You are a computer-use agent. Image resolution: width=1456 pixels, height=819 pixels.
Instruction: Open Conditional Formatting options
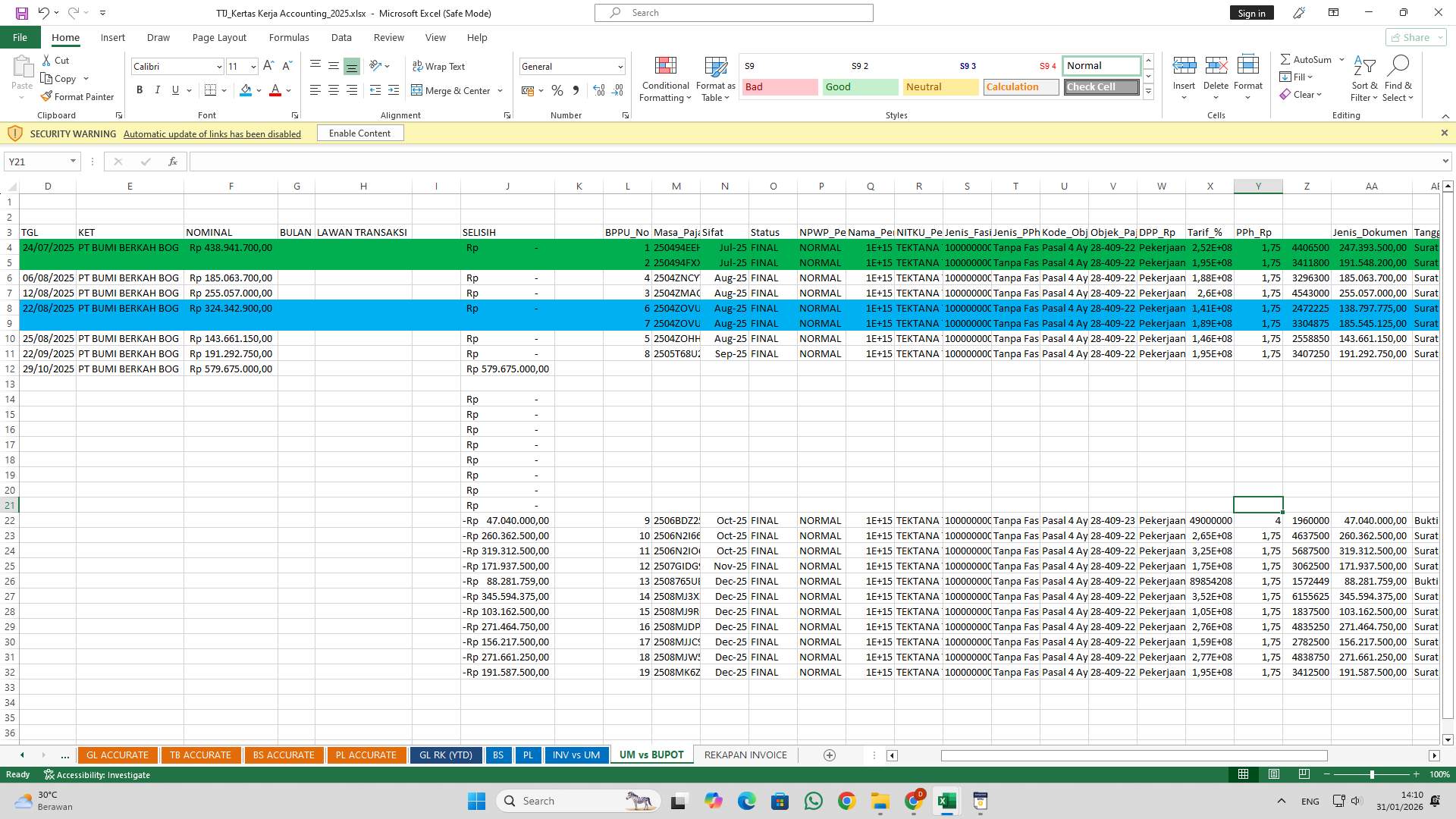tap(665, 78)
